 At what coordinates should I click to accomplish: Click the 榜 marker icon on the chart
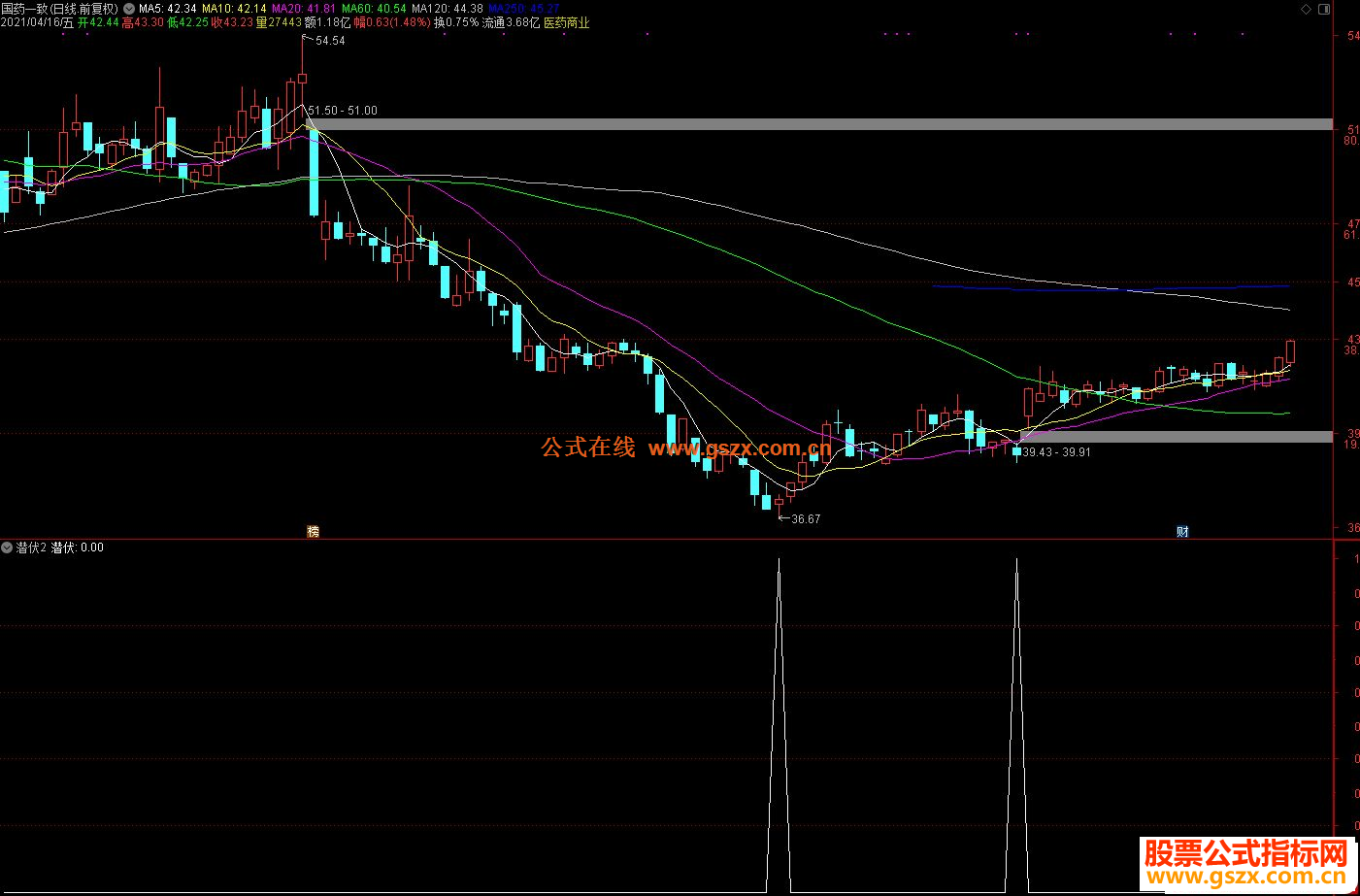(x=313, y=531)
